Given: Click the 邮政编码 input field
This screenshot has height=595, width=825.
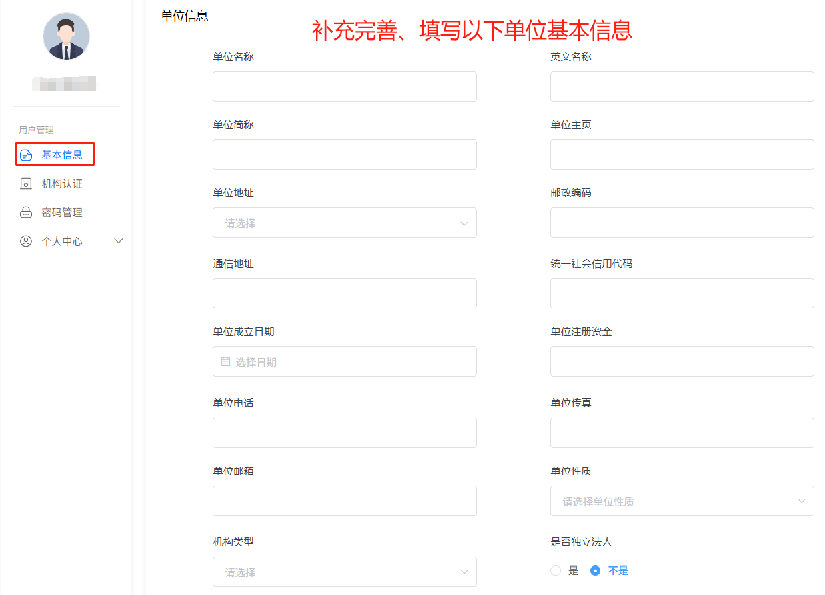Looking at the screenshot, I should [x=681, y=222].
